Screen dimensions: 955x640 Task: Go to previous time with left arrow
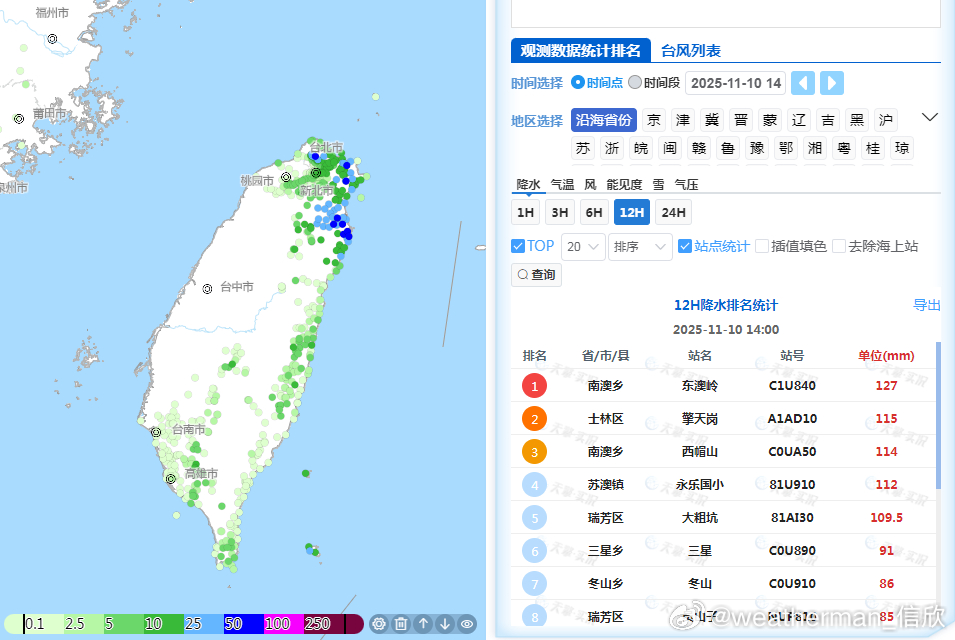[803, 83]
